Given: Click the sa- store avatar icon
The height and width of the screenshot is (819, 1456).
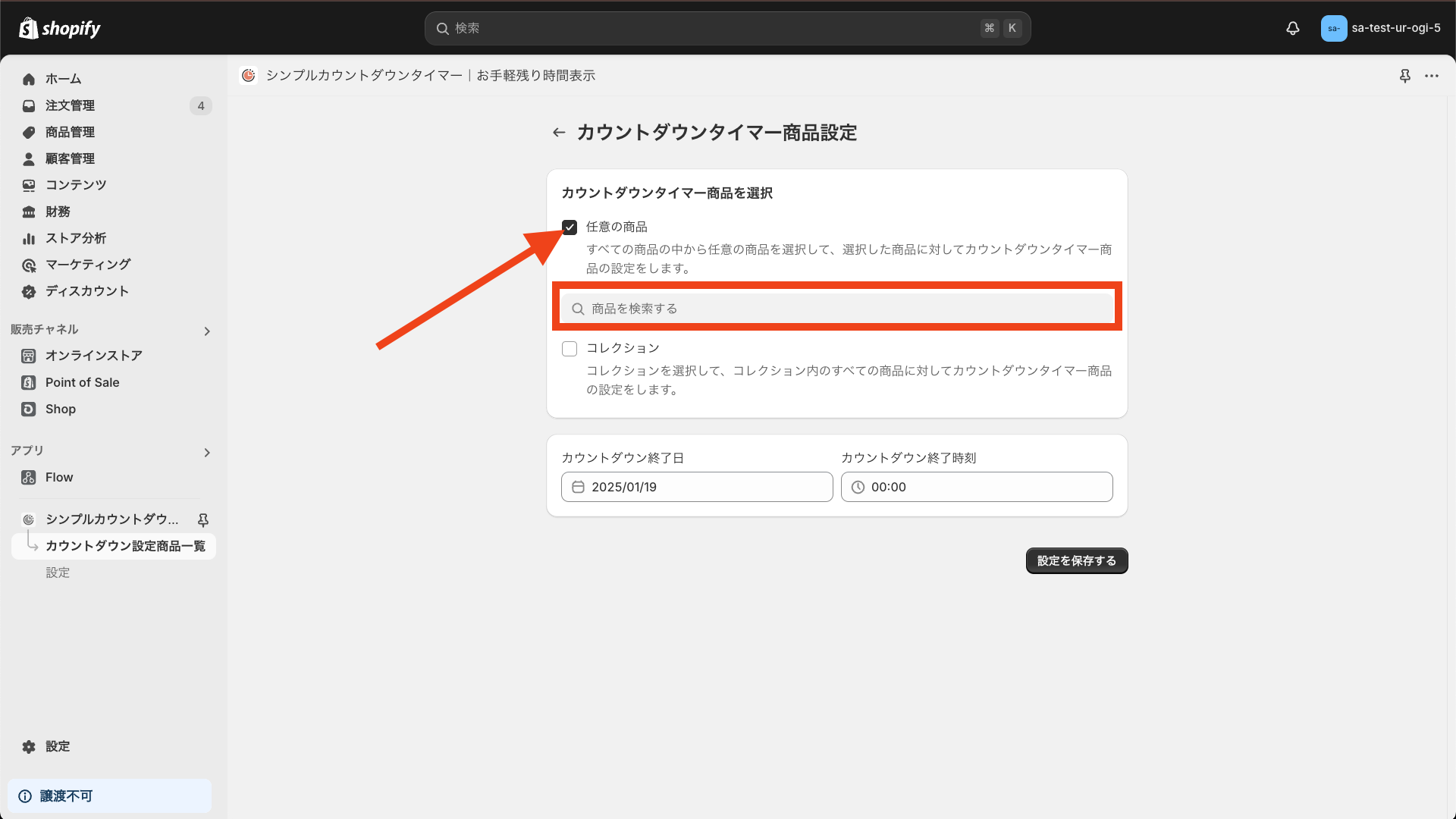Looking at the screenshot, I should [x=1333, y=28].
